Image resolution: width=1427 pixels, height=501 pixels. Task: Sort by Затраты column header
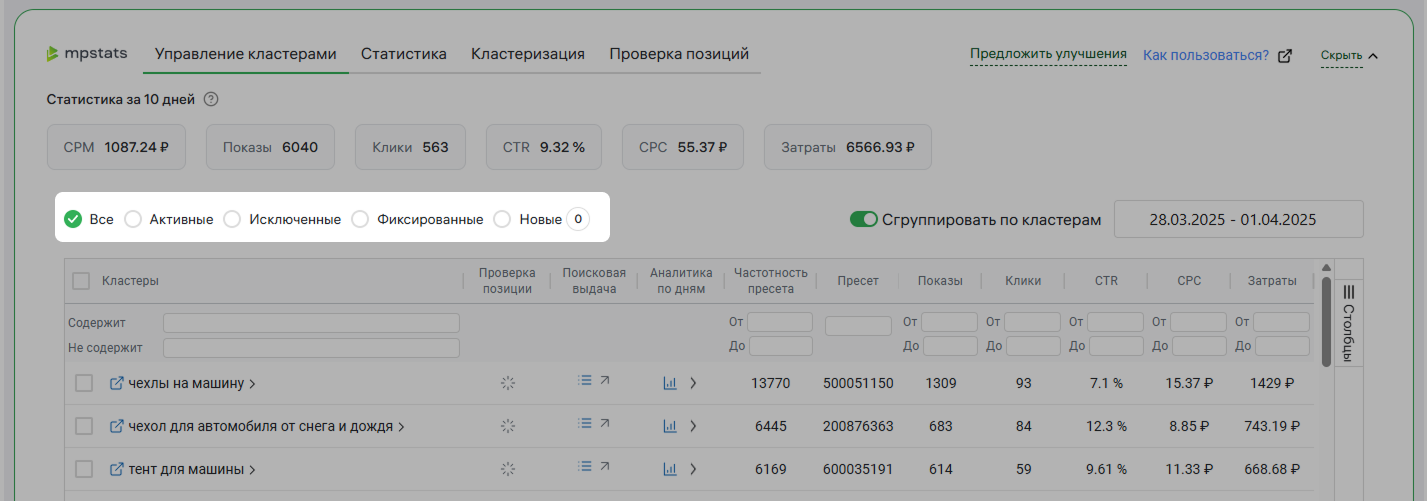[1272, 281]
